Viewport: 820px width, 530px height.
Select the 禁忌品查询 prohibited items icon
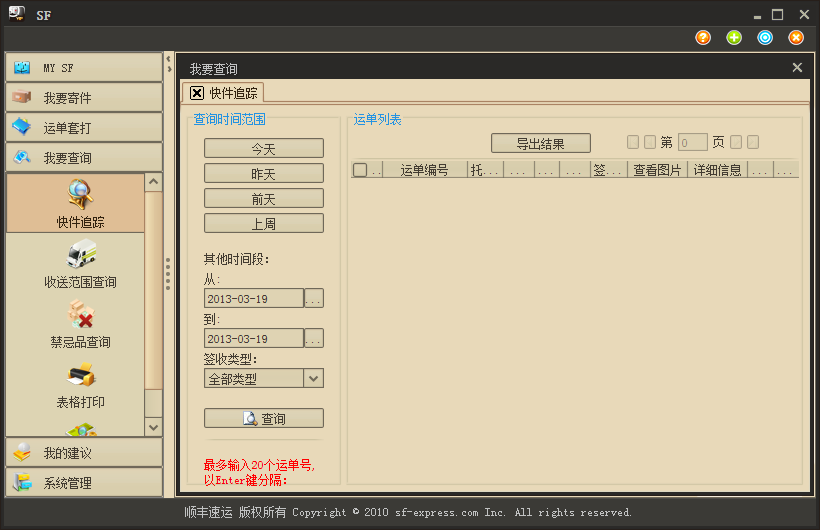coord(81,313)
